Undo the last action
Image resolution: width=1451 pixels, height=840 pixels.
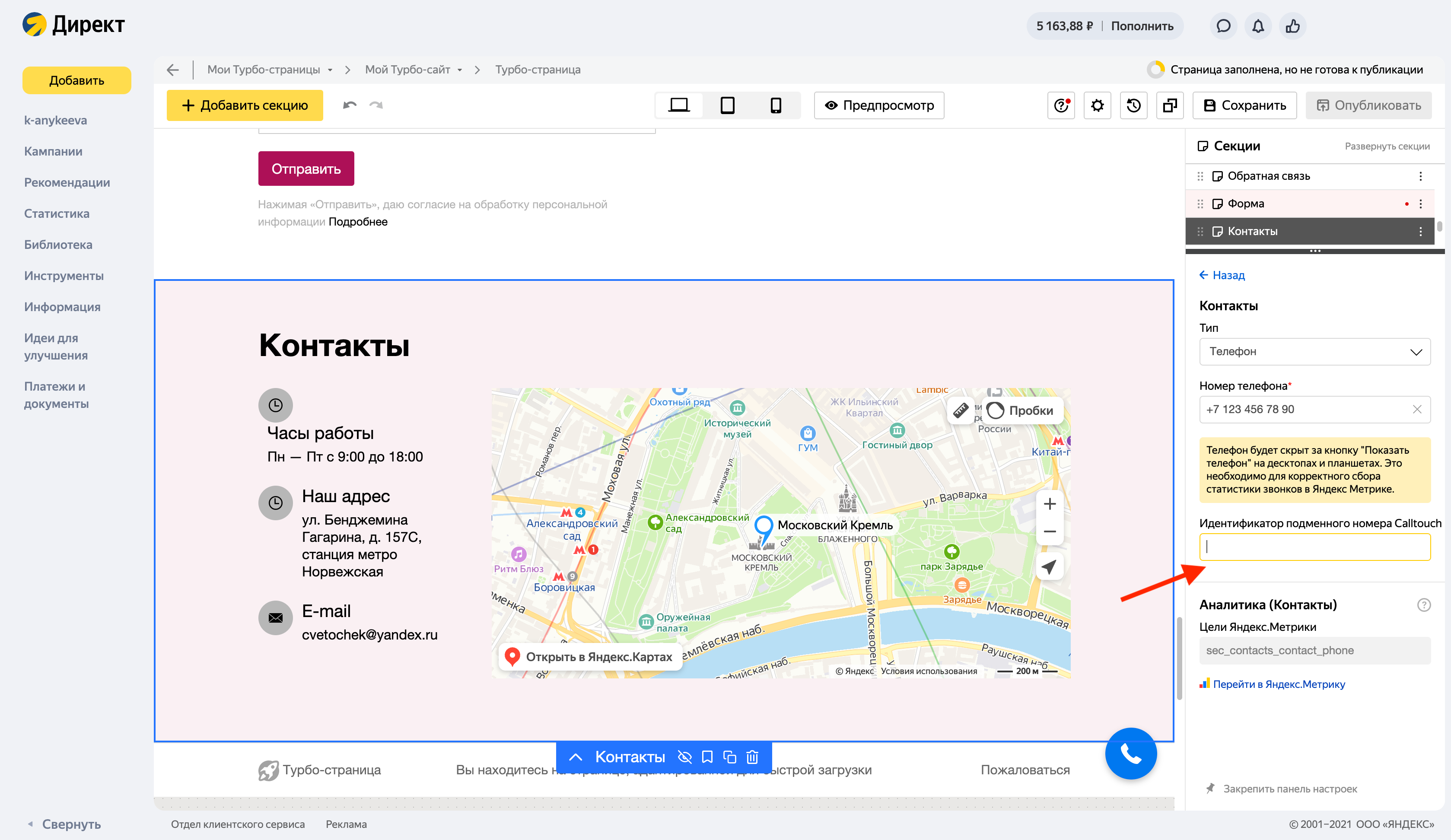(x=350, y=105)
